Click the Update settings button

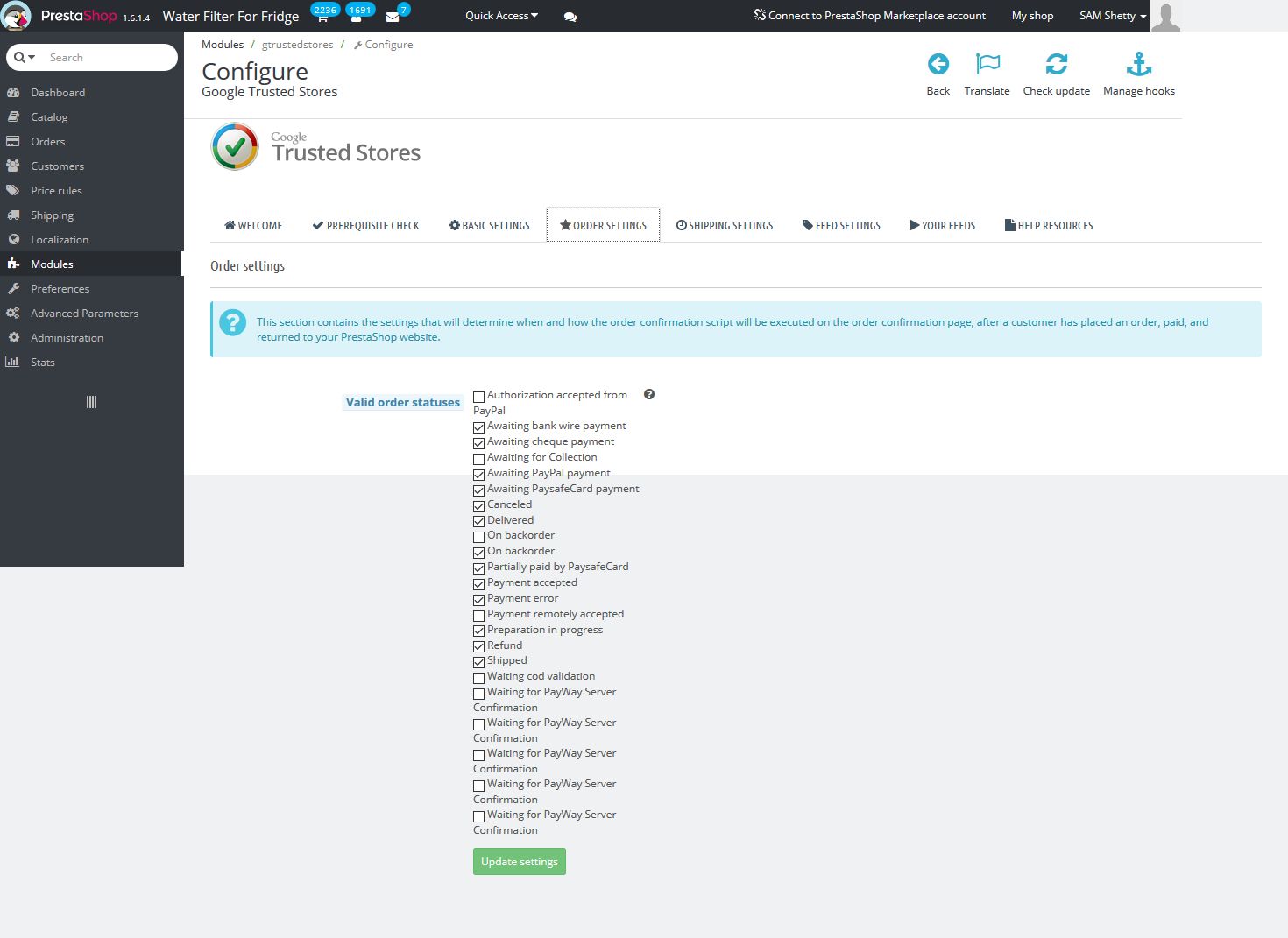pyautogui.click(x=519, y=861)
